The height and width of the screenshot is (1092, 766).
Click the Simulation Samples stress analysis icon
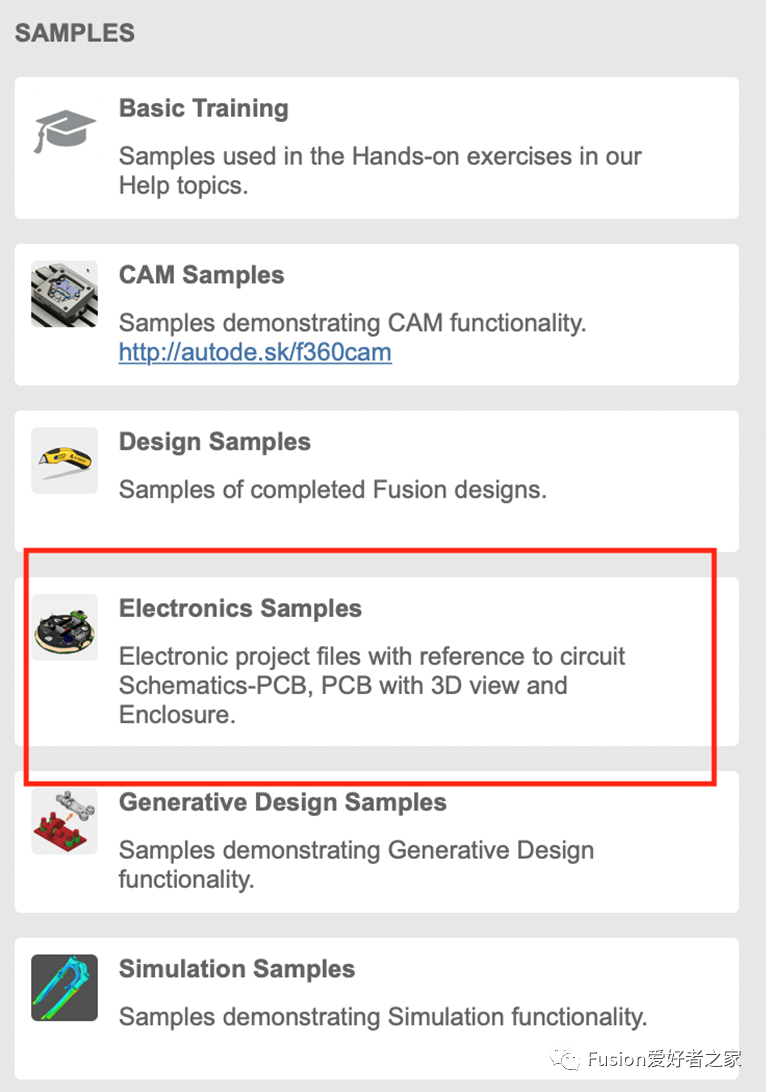pos(65,987)
